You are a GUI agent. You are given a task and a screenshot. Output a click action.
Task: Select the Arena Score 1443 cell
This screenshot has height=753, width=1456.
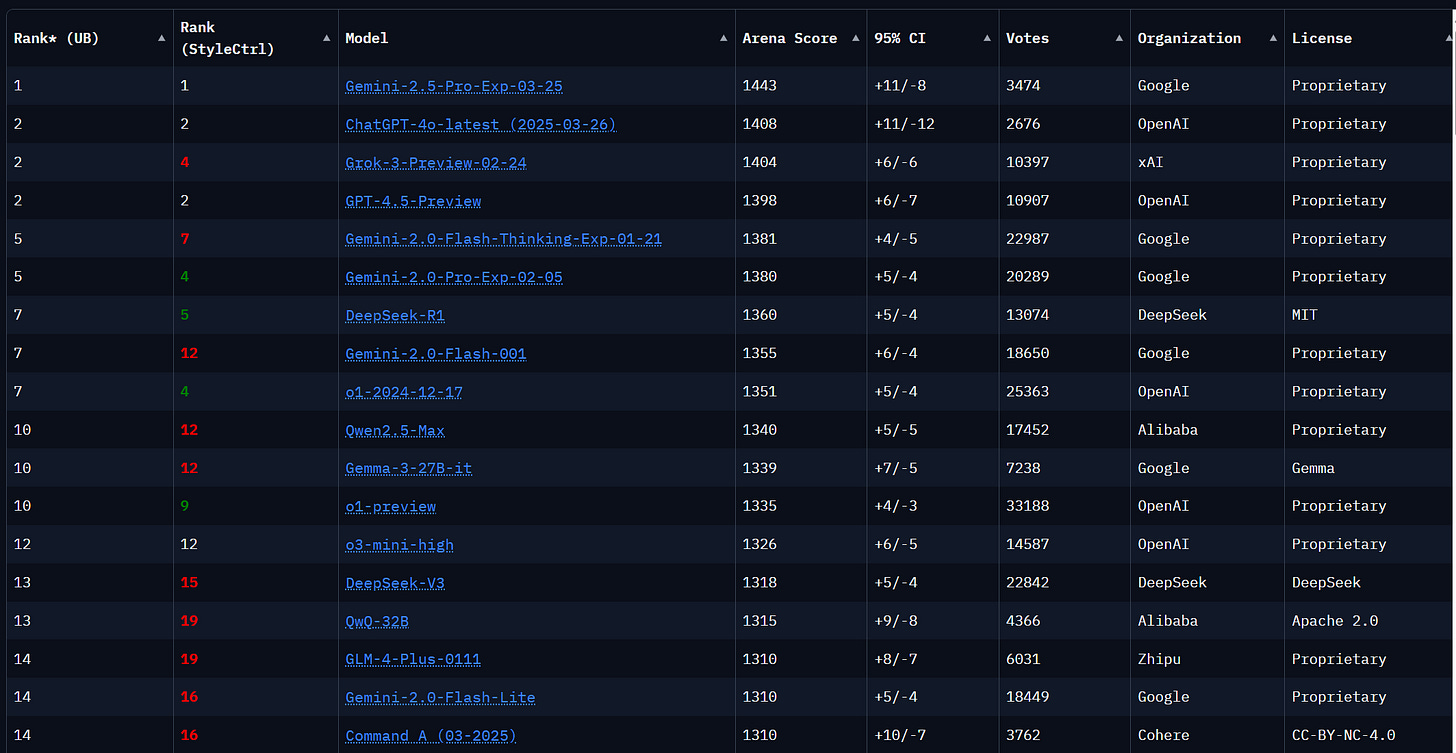[759, 86]
